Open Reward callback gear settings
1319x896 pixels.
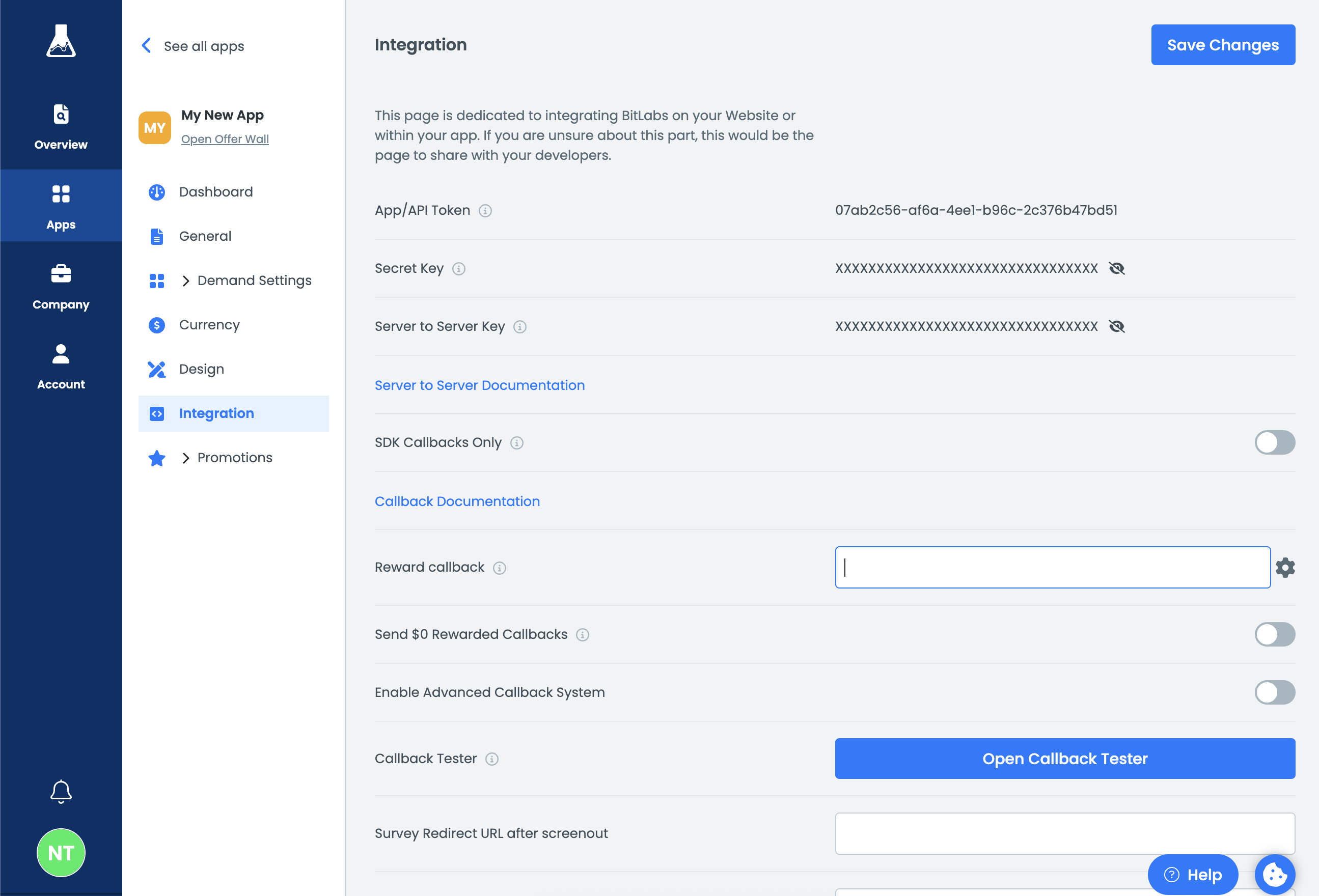coord(1285,568)
